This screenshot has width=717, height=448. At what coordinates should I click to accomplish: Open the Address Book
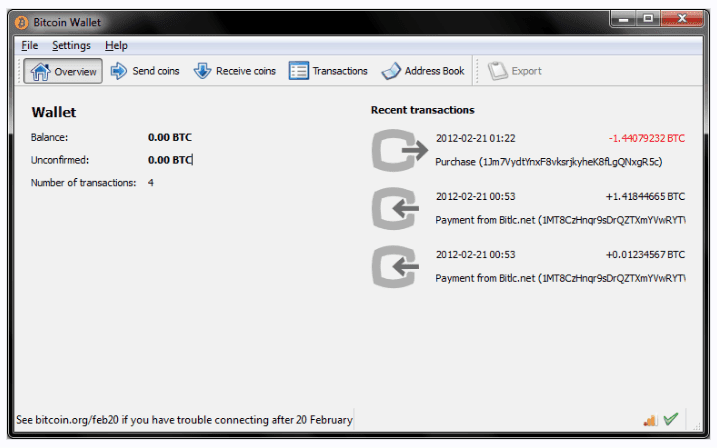[422, 71]
